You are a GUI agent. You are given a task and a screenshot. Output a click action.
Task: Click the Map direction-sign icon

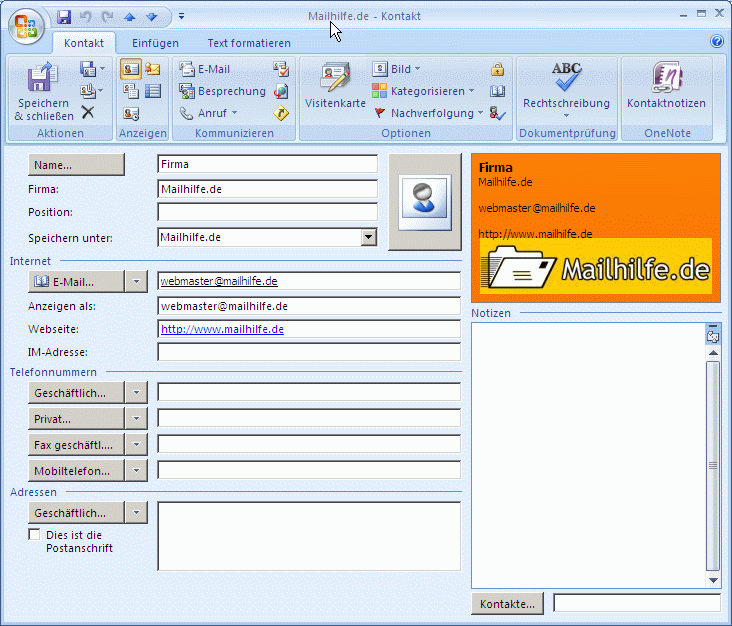pos(281,113)
